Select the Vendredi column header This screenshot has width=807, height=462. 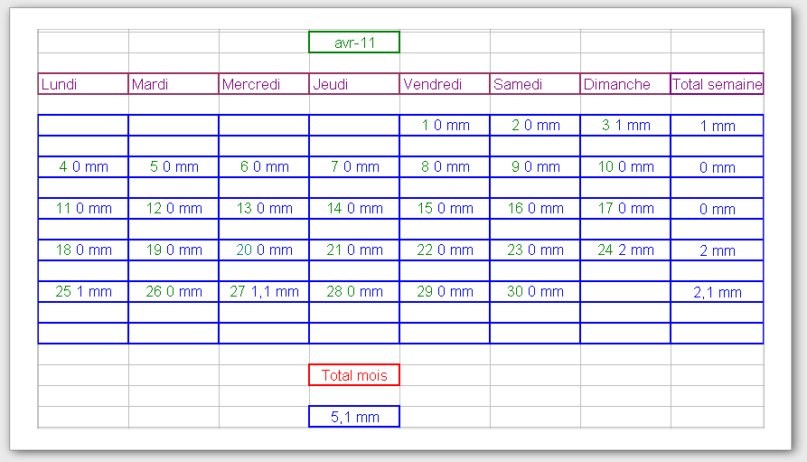tap(444, 84)
